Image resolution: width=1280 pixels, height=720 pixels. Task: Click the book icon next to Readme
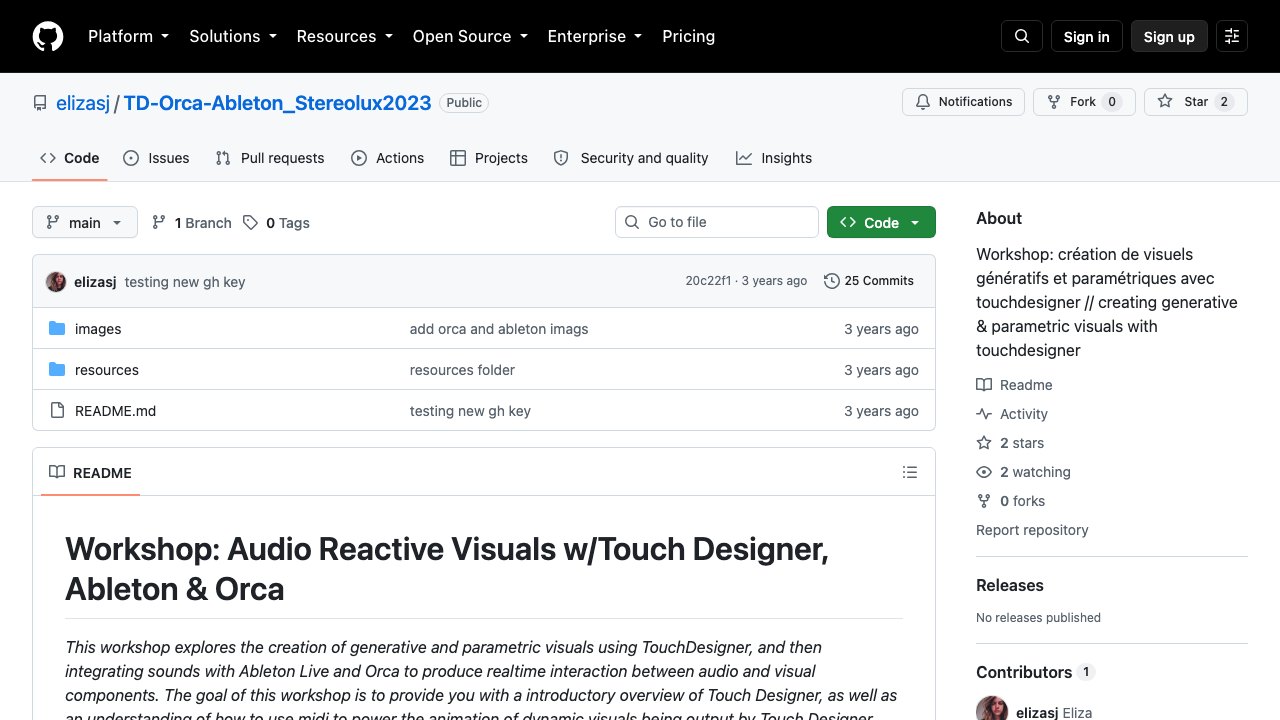click(x=984, y=385)
